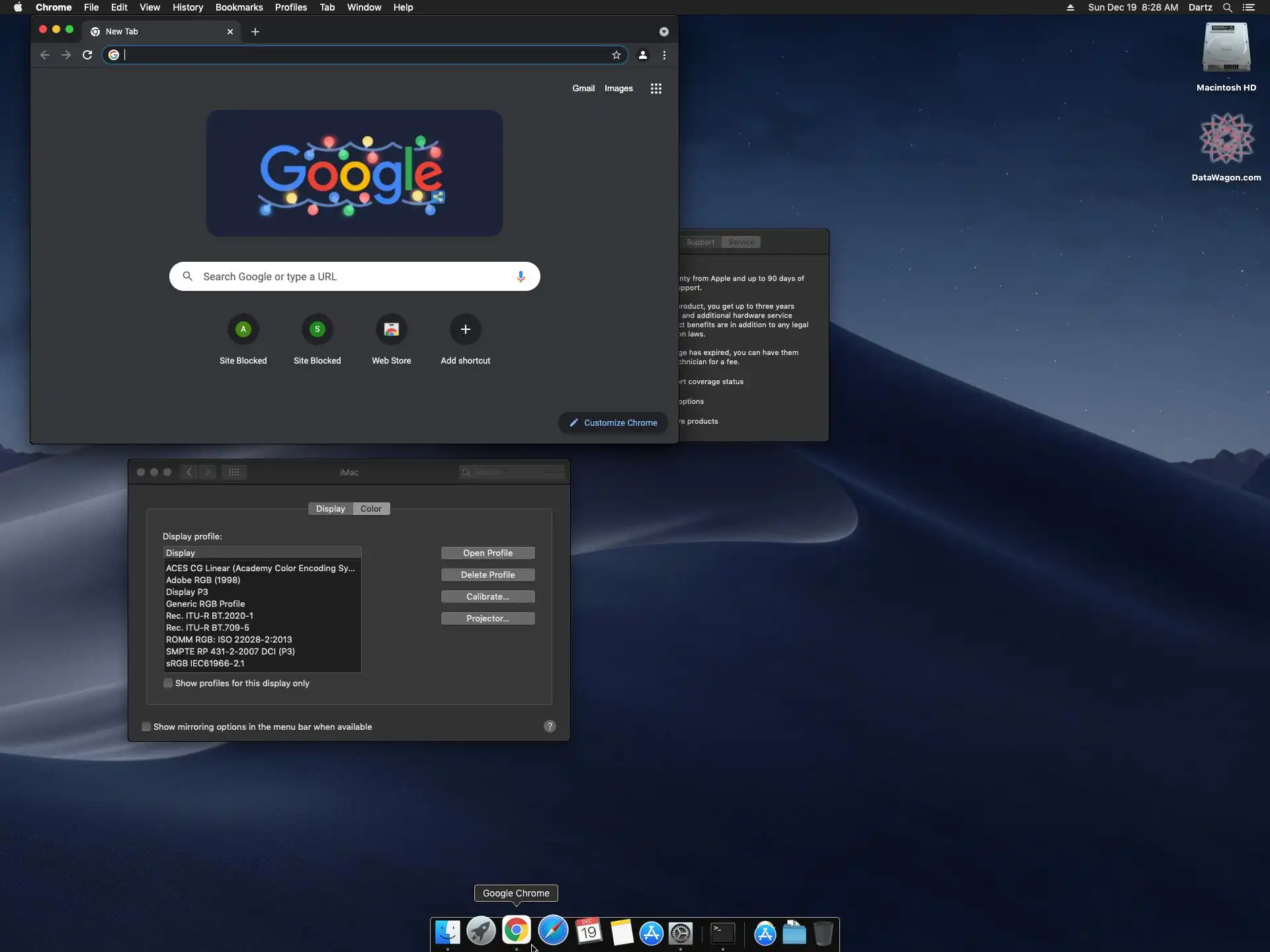The width and height of the screenshot is (1270, 952).
Task: Click the Calibrate... button
Action: (487, 596)
